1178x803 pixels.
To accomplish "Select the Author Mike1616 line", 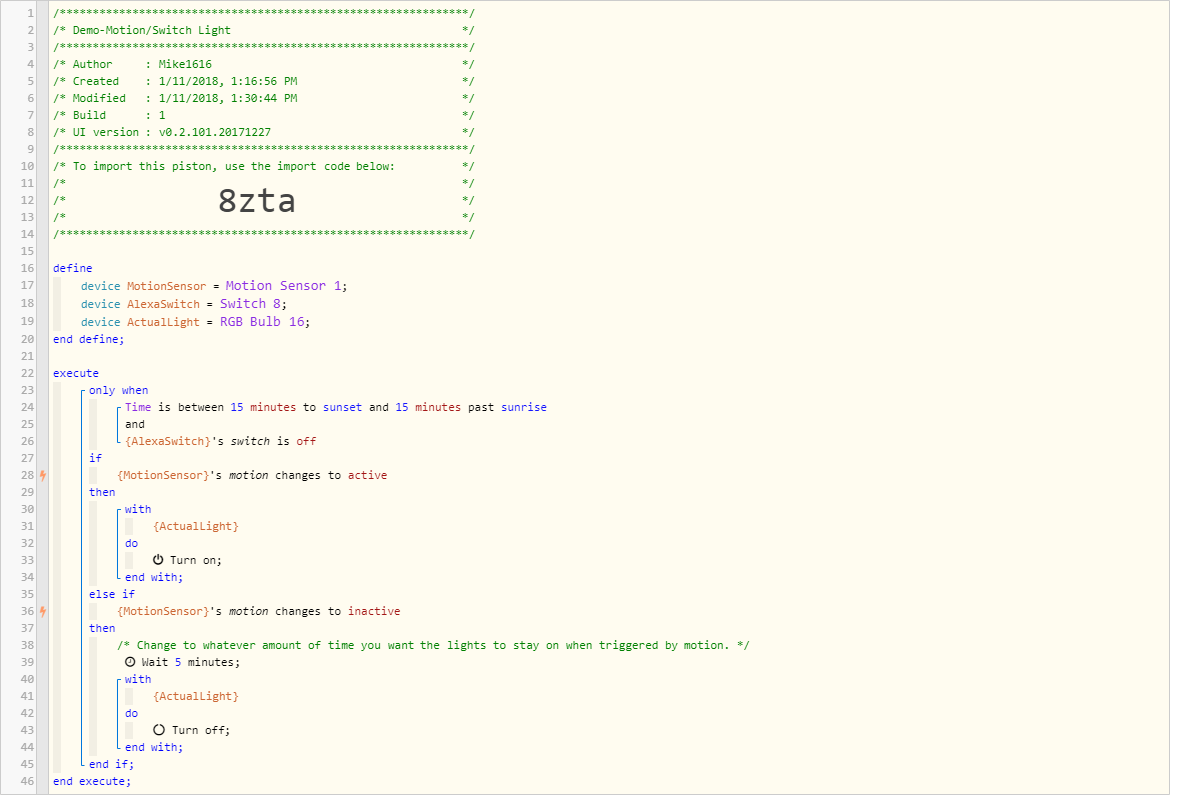I will point(142,65).
